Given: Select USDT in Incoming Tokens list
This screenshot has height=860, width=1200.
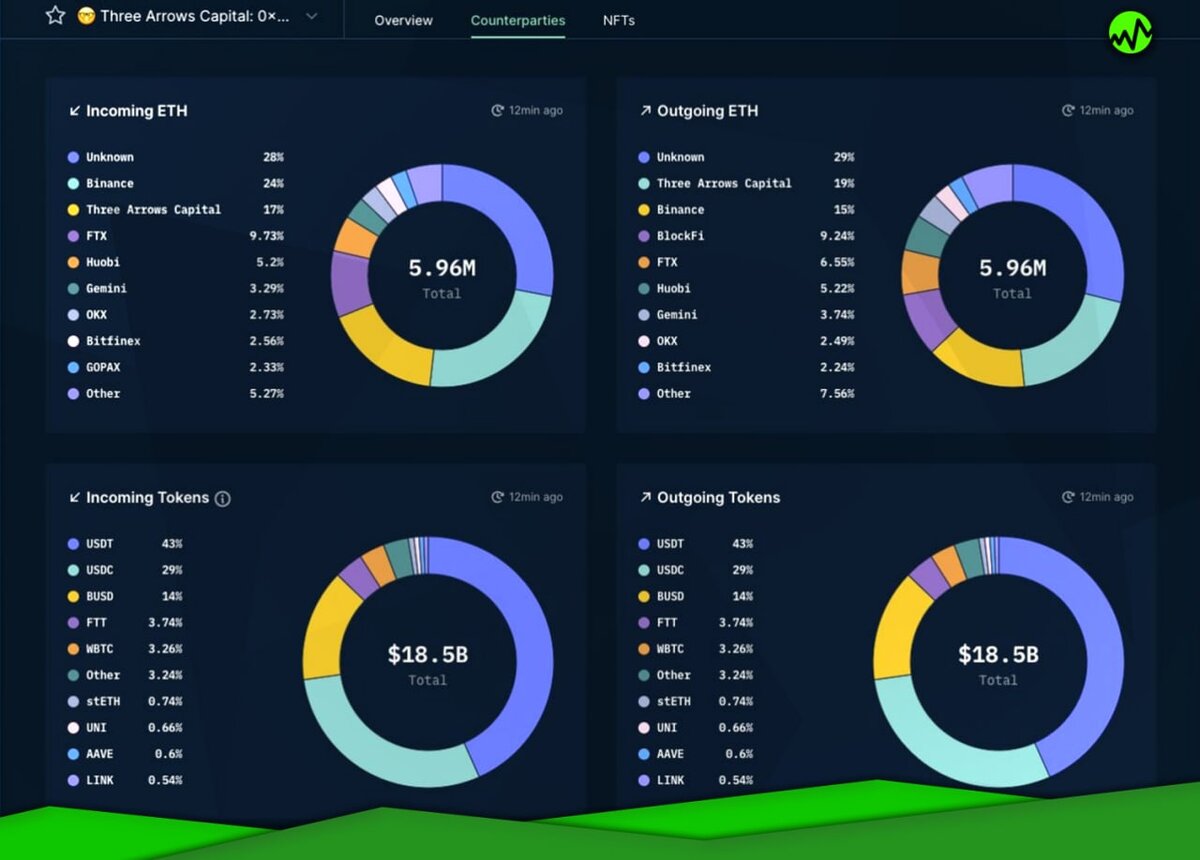Looking at the screenshot, I should [x=125, y=544].
